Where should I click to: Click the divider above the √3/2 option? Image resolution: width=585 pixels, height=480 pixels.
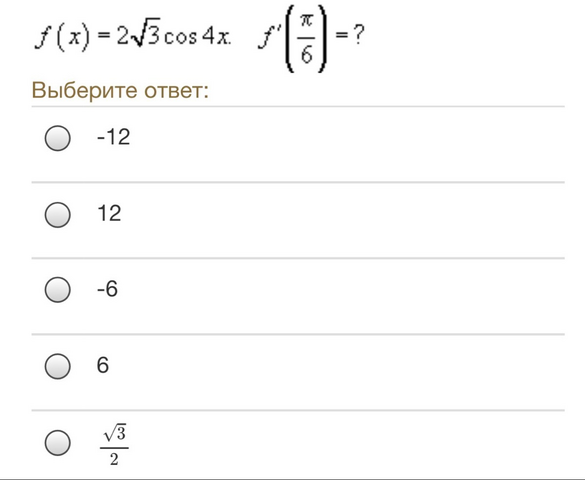tap(298, 410)
